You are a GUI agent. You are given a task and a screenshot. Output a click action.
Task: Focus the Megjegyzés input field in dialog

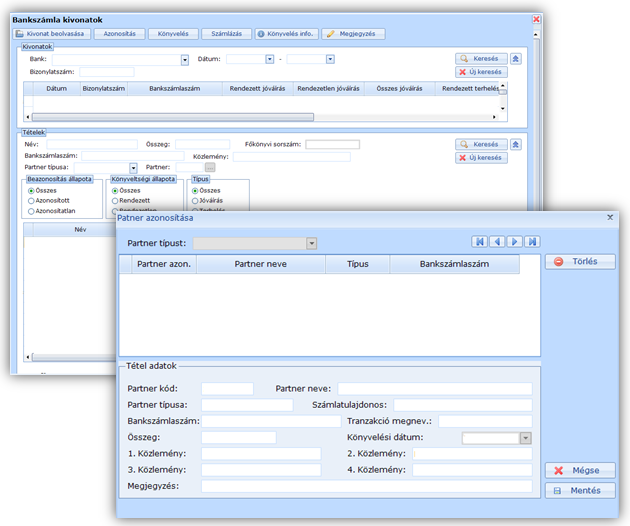pos(367,486)
